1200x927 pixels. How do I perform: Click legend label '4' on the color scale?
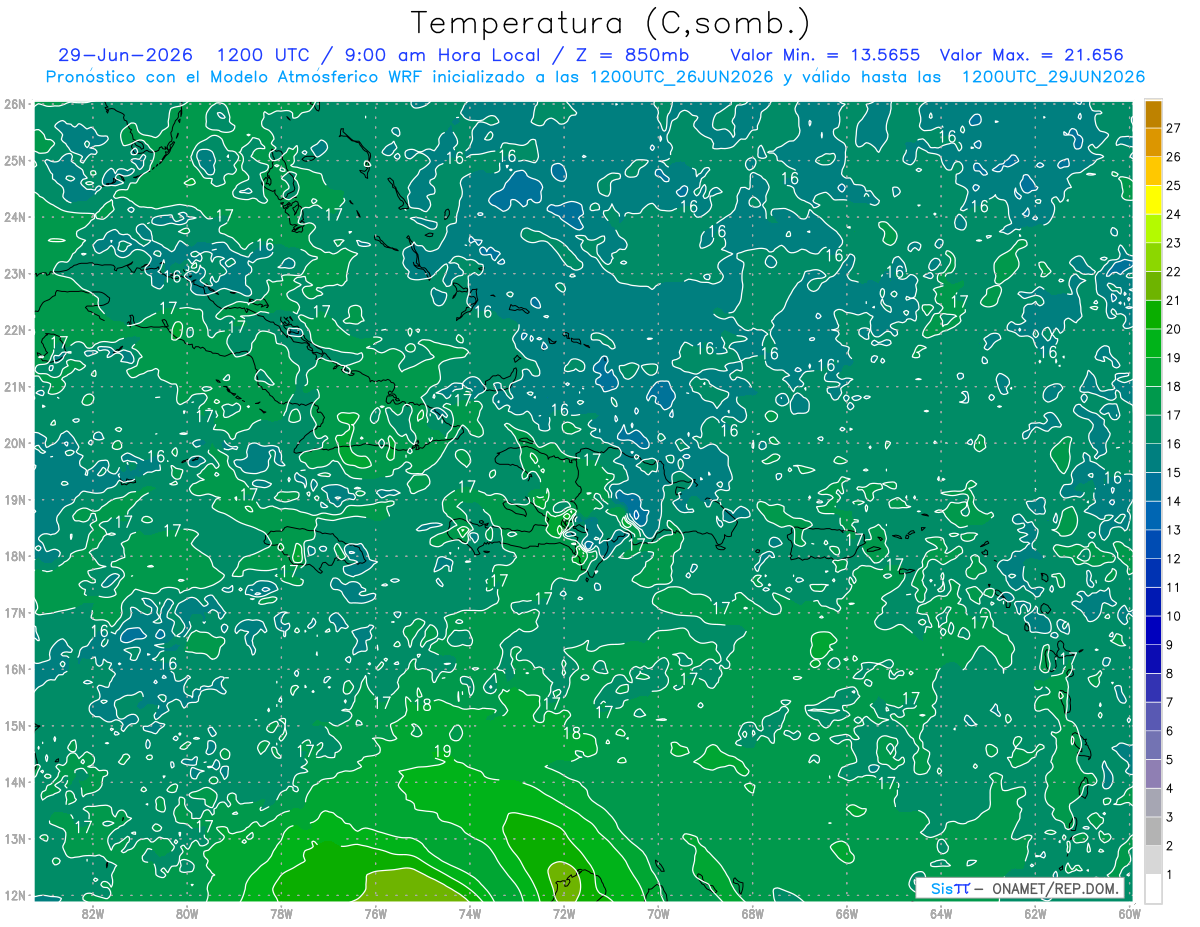point(1170,788)
